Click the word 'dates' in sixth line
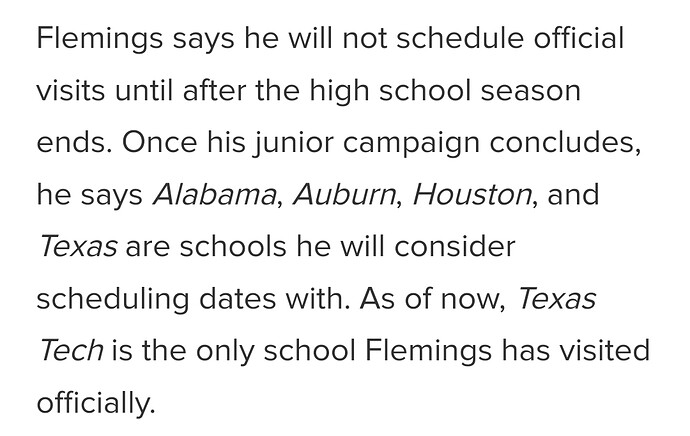This screenshot has width=690, height=436. tap(237, 299)
